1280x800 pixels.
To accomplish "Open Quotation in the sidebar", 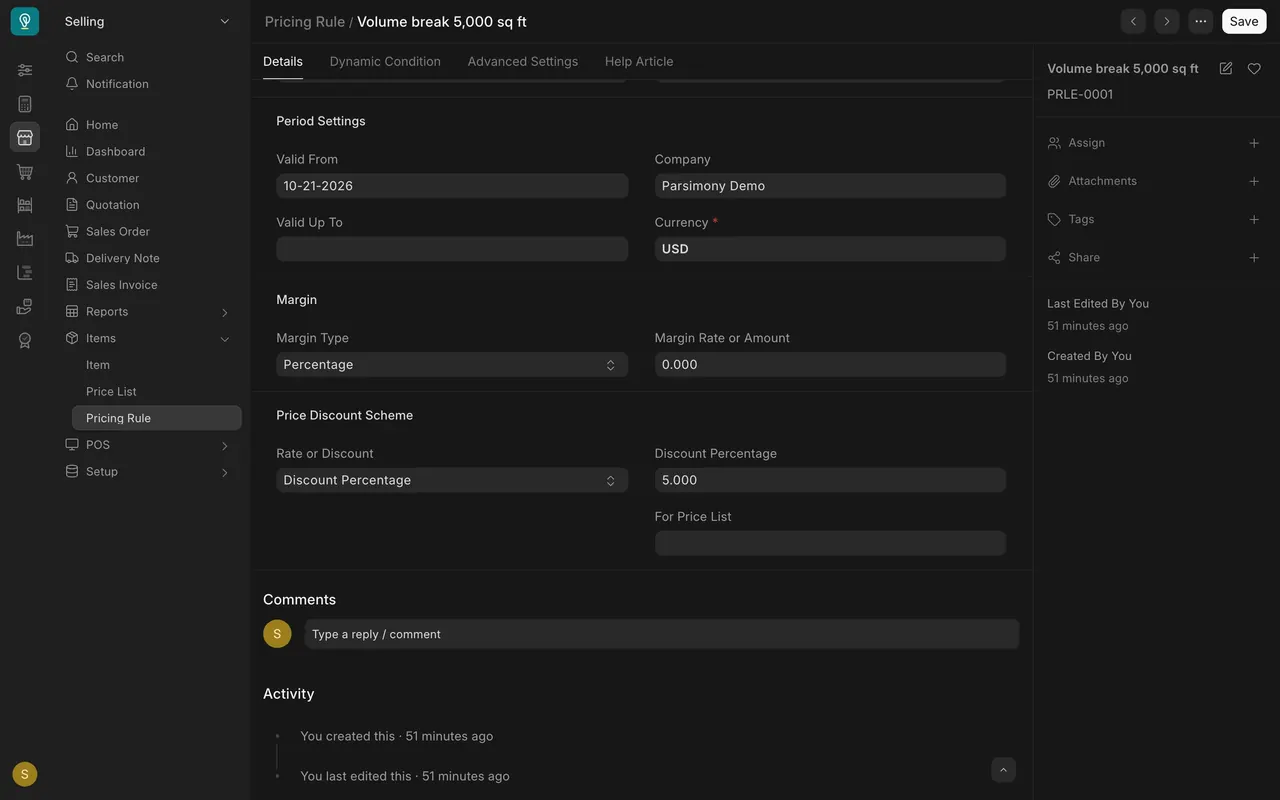I will (x=112, y=205).
